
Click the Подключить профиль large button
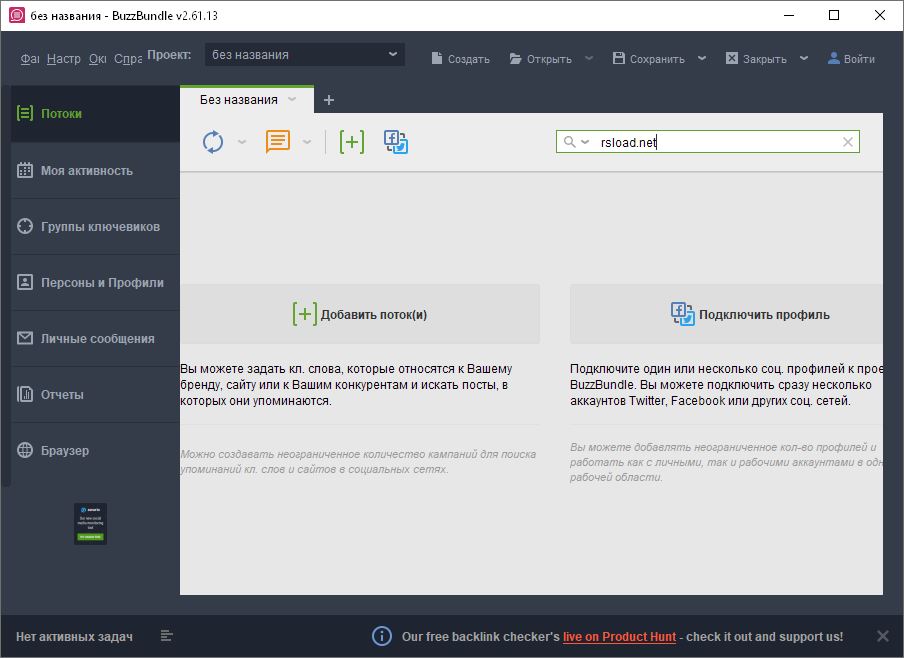[x=726, y=314]
